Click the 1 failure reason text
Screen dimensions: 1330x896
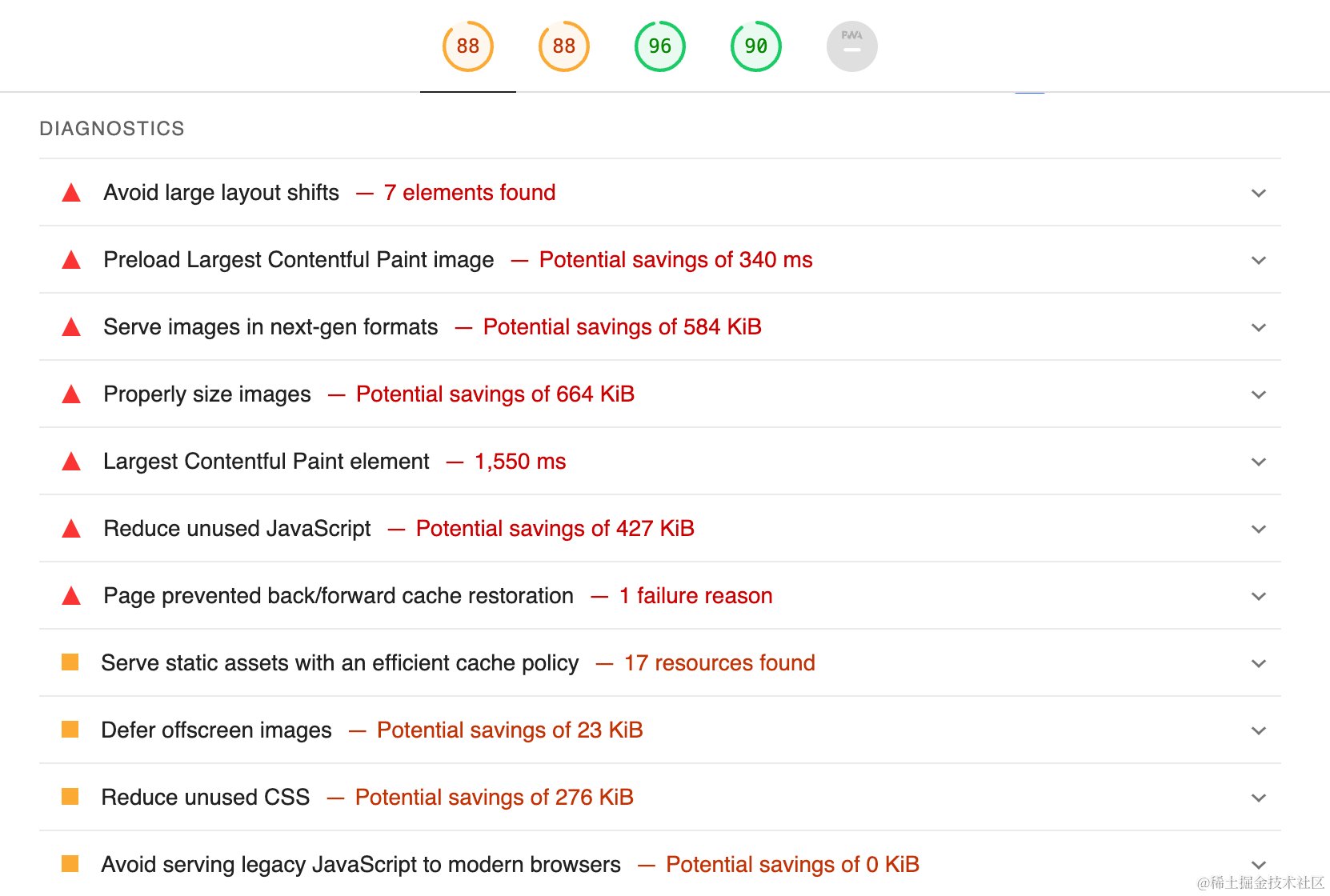[696, 596]
